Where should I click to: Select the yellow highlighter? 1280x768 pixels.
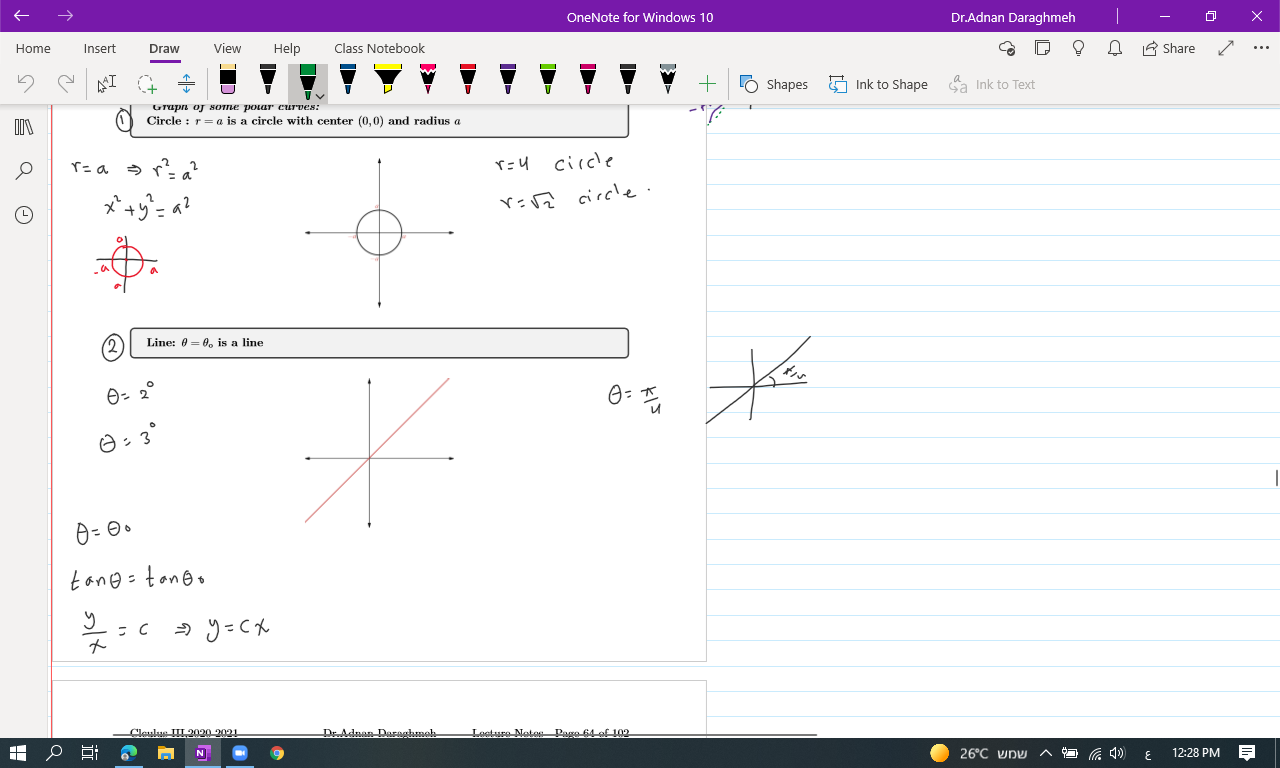pos(388,80)
